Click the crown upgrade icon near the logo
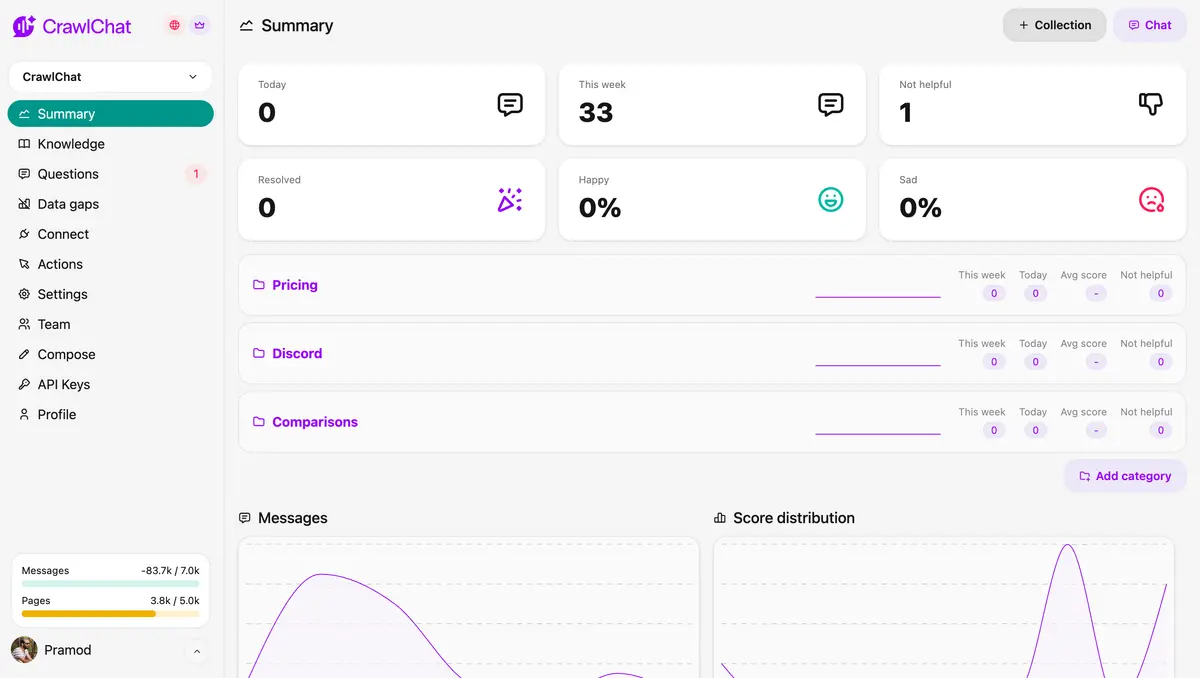 point(199,25)
